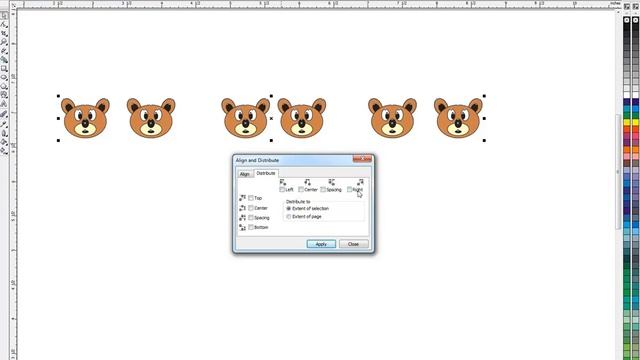Check the Right distribute checkbox
This screenshot has height=360, width=640.
pyautogui.click(x=349, y=189)
